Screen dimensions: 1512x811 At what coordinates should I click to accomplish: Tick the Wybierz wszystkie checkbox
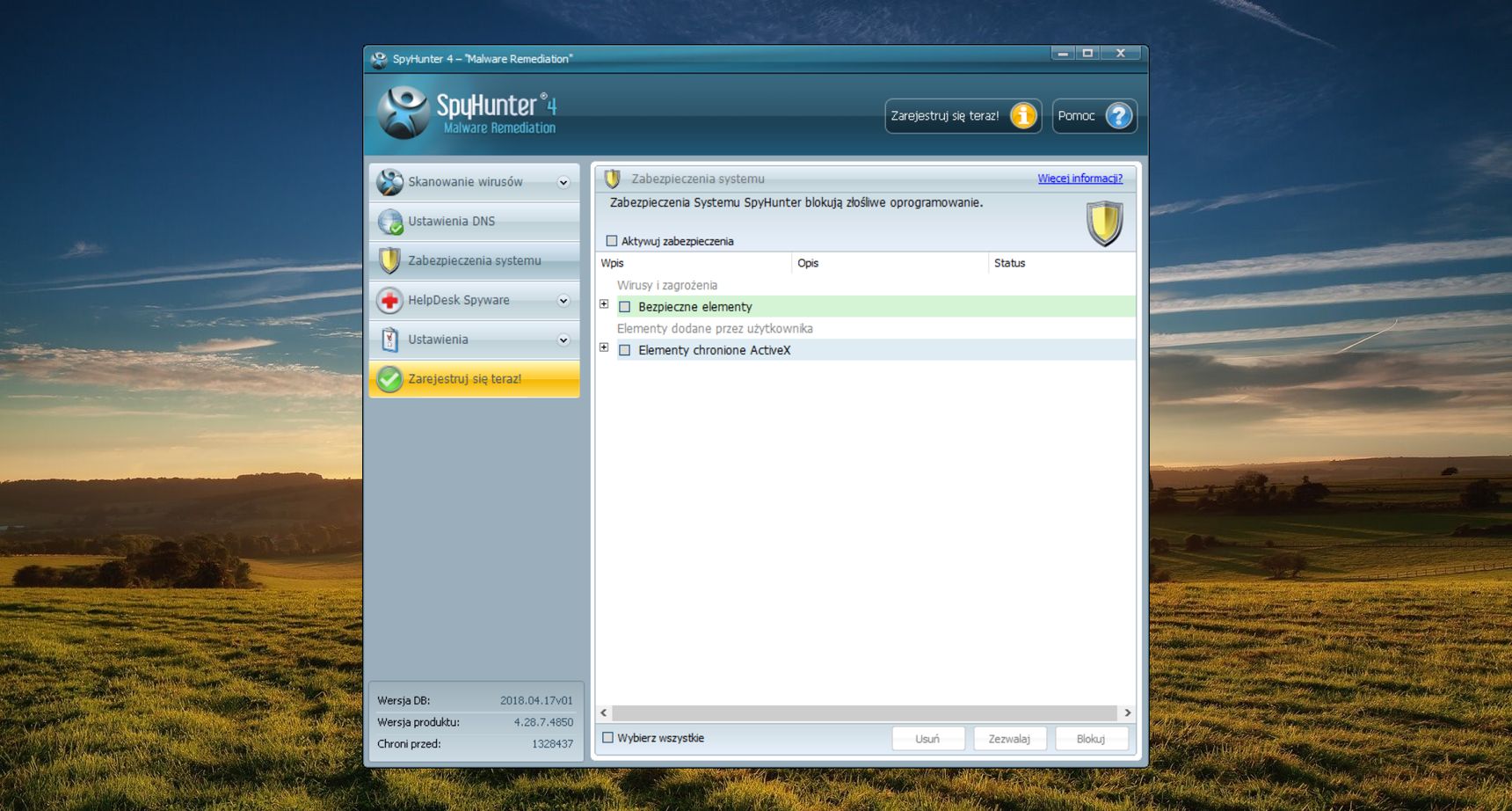[x=607, y=738]
